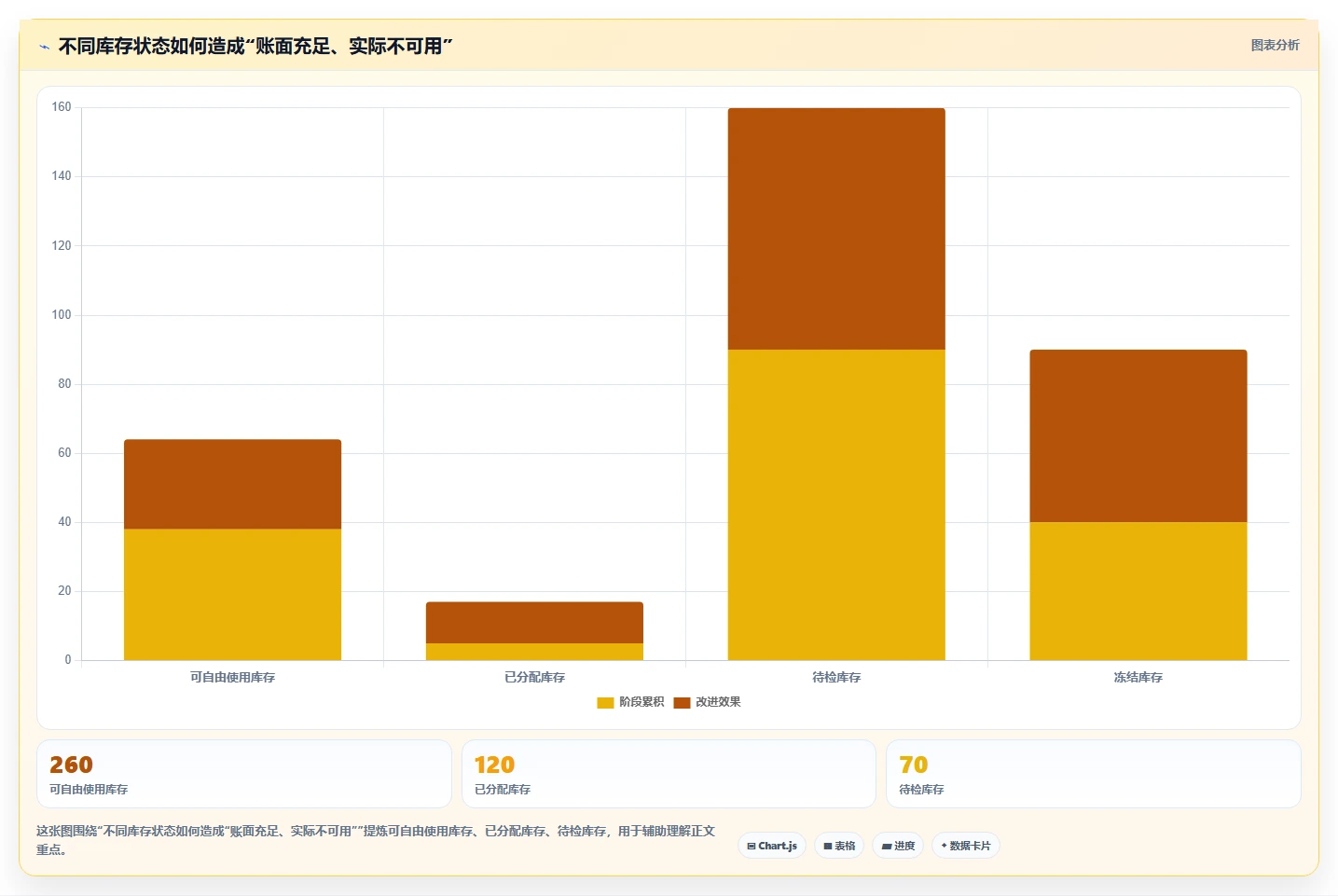
Task: Click the brown segment of 冻结库存 bar
Action: pyautogui.click(x=1138, y=435)
